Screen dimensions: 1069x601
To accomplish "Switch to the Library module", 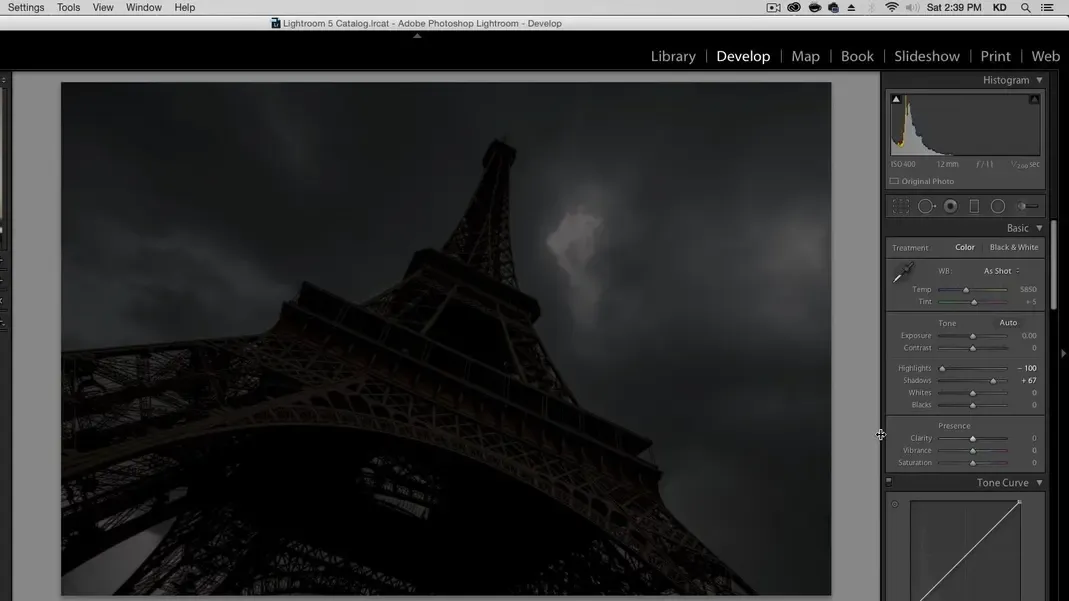I will (673, 56).
